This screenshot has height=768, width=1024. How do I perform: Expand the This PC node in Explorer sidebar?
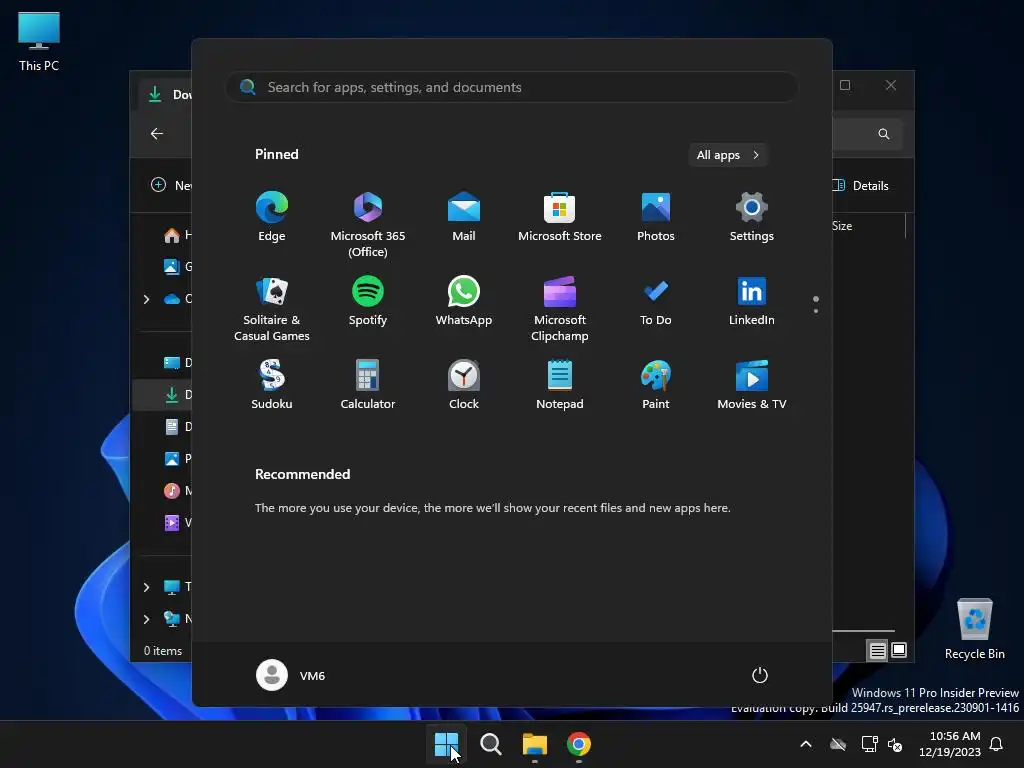point(146,587)
